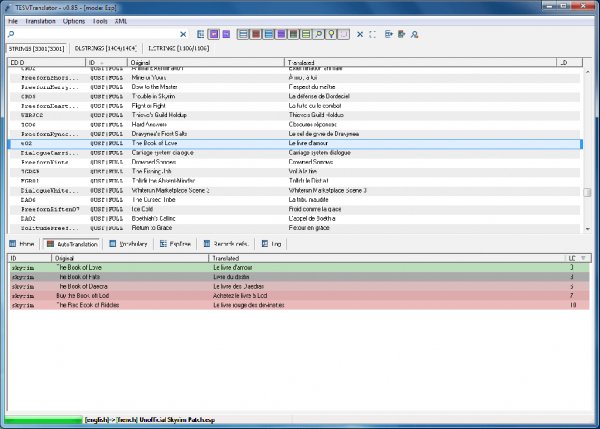Open the Records refs panel tab
The image size is (600, 429).
(x=227, y=244)
